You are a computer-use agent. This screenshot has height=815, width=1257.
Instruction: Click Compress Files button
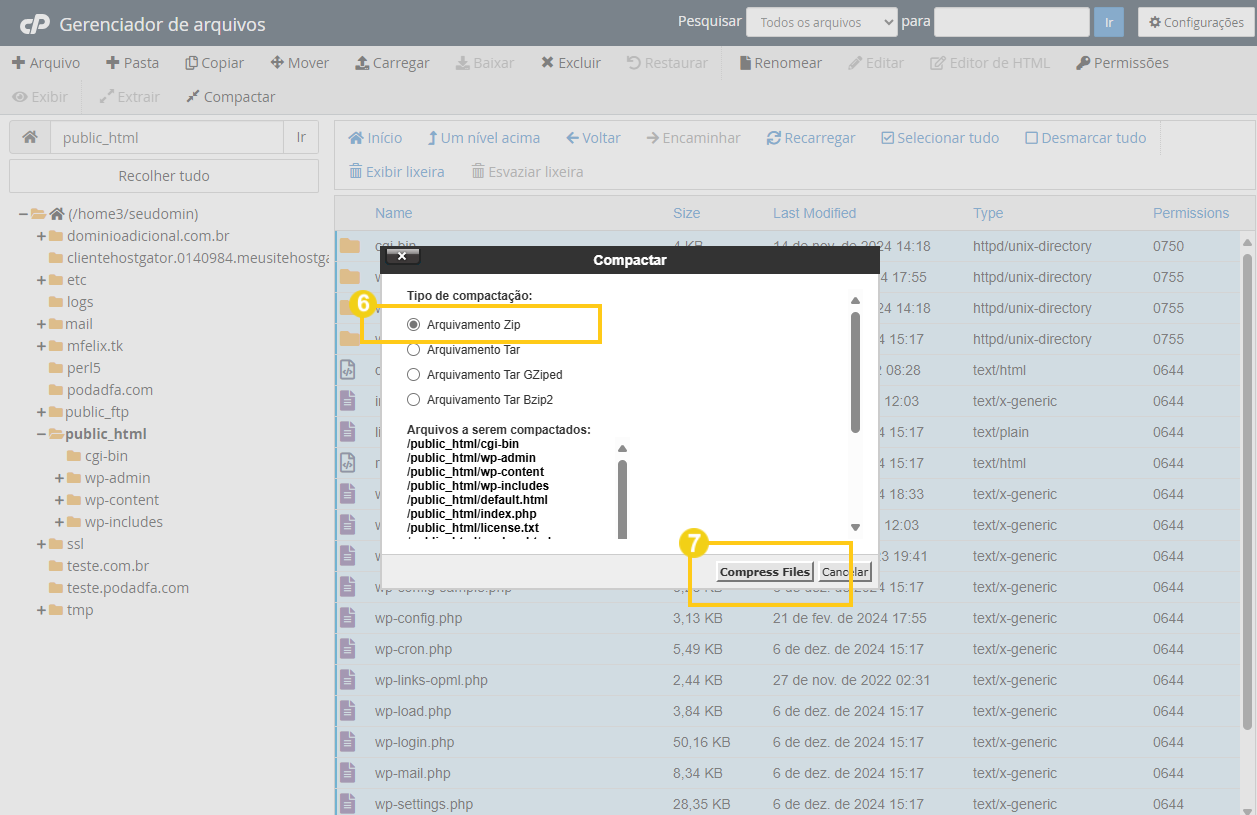[x=765, y=572]
